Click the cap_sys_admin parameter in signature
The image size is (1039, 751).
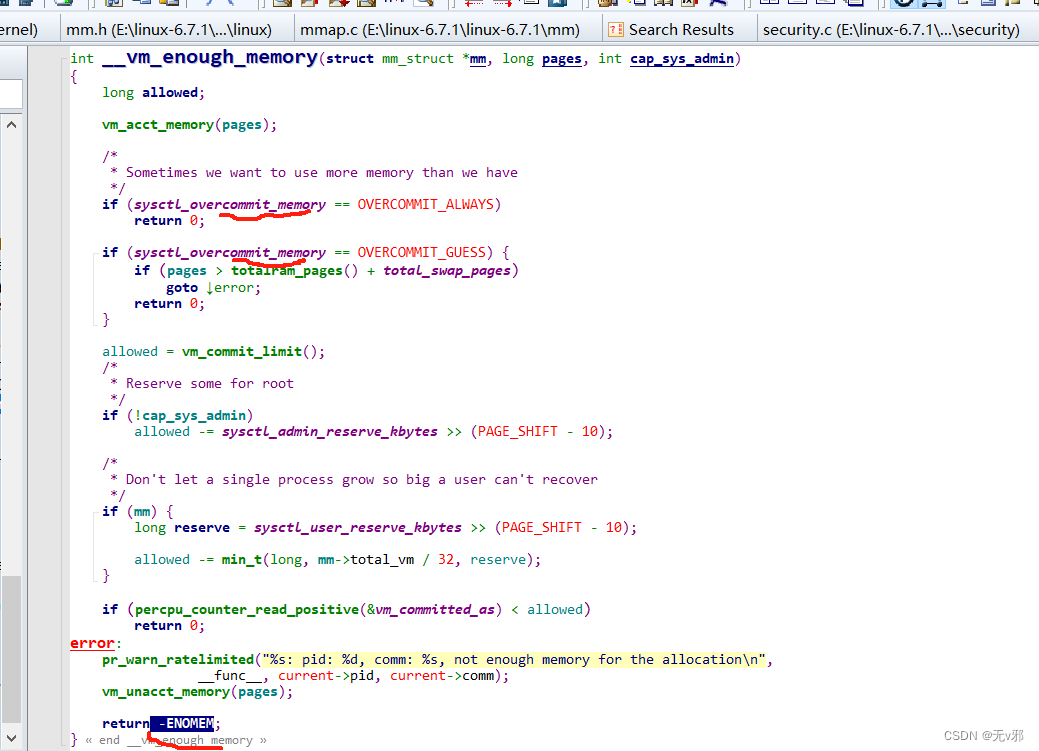[x=682, y=59]
